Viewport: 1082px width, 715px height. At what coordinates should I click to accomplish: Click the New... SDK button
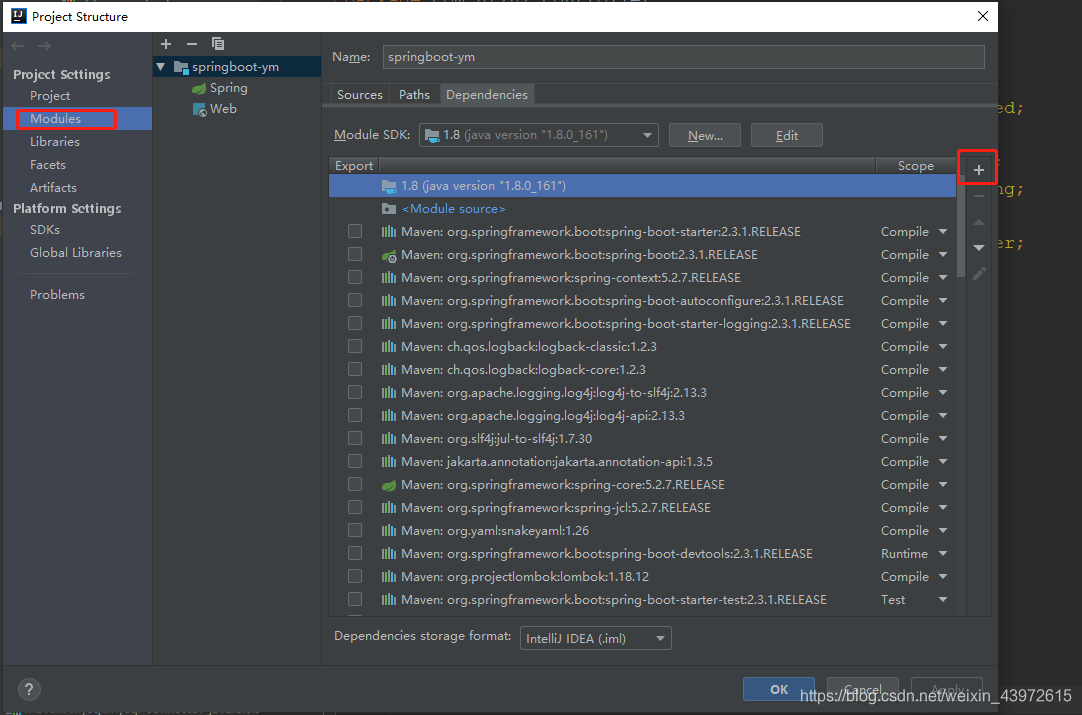[x=705, y=135]
